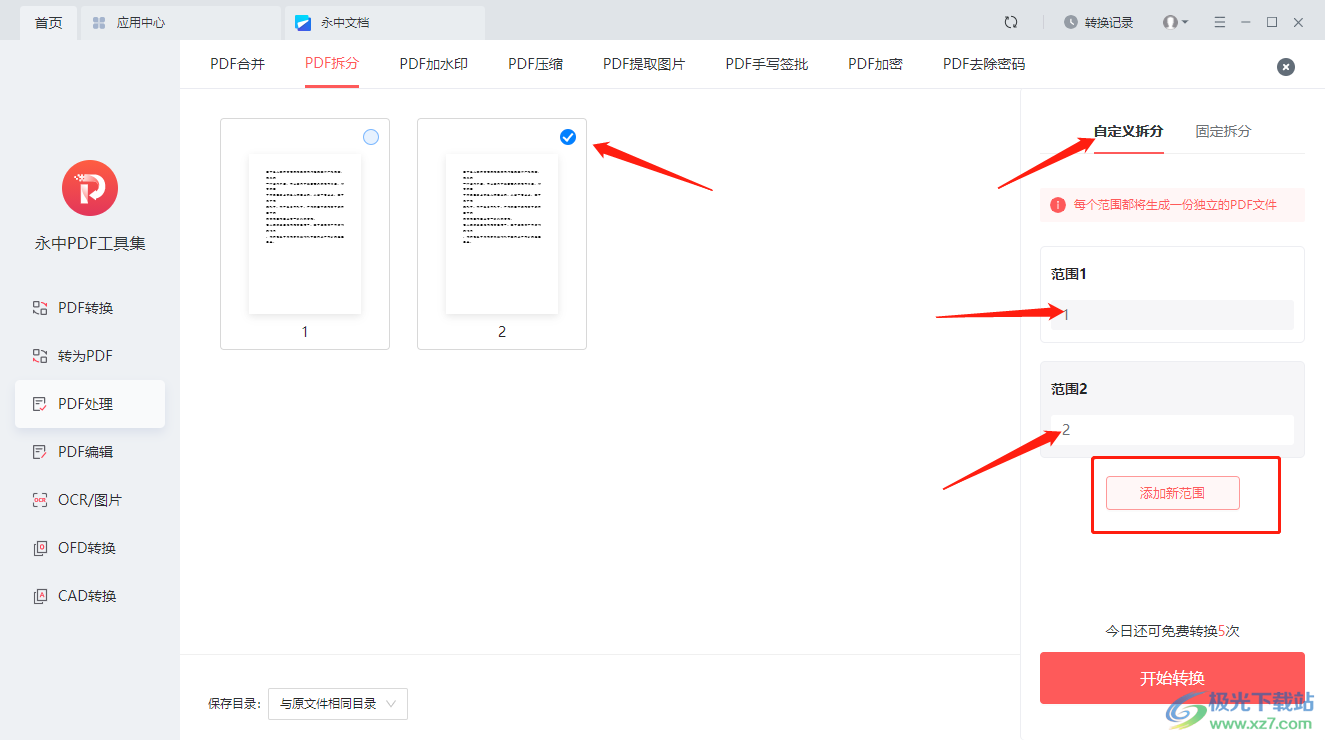Viewport: 1325px width, 740px height.
Task: Click the clock icon beside 转换记录
Action: point(1071,22)
